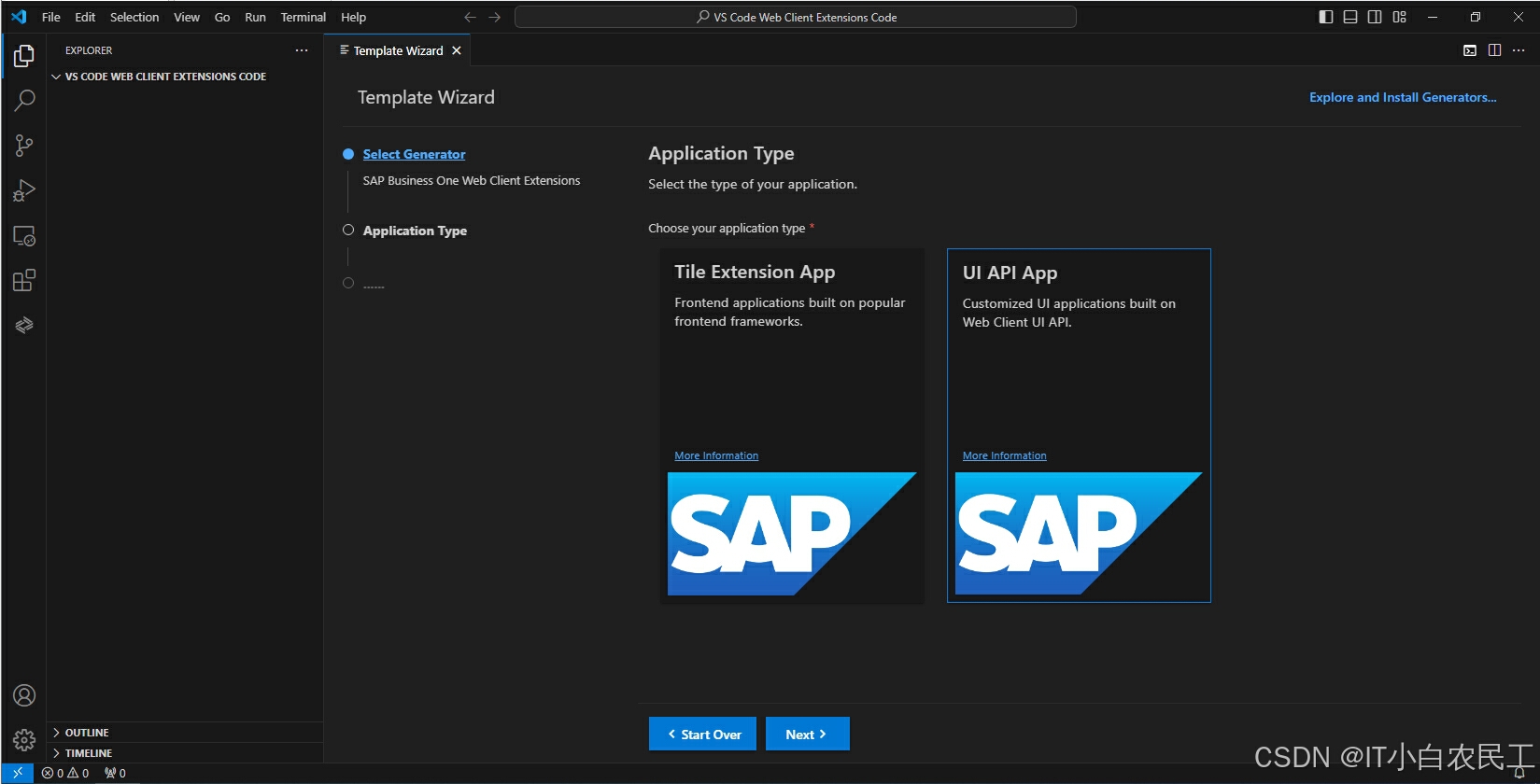The width and height of the screenshot is (1540, 784).
Task: Click the ports forwarded status item
Action: click(116, 773)
